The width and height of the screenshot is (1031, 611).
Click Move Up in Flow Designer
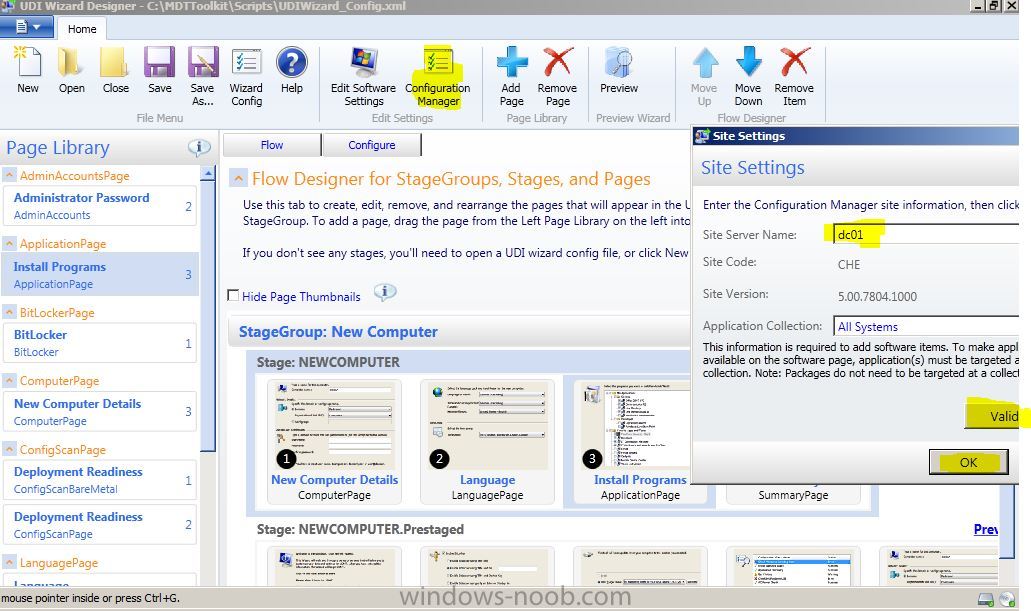704,76
